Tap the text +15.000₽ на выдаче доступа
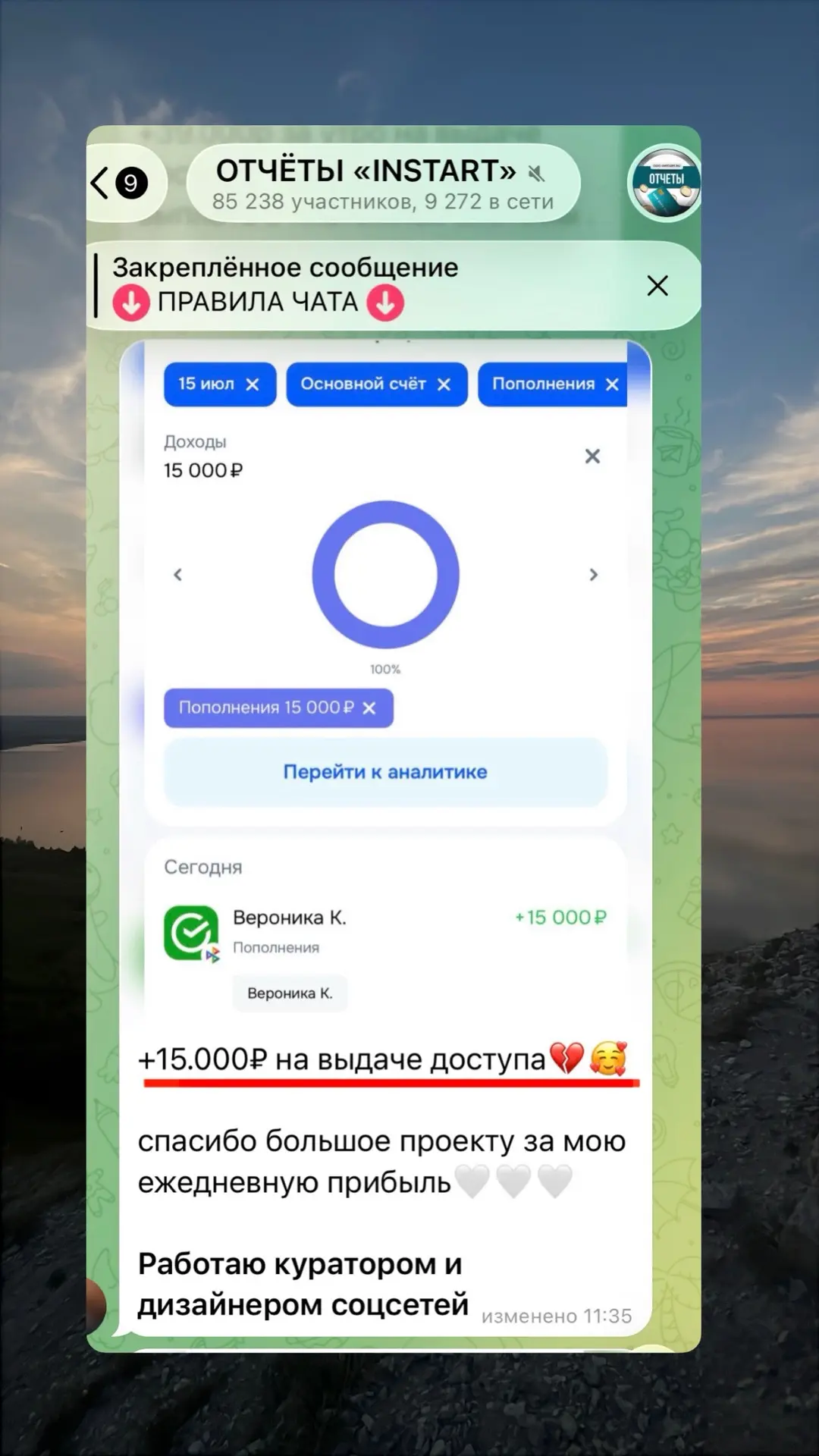 341,1059
